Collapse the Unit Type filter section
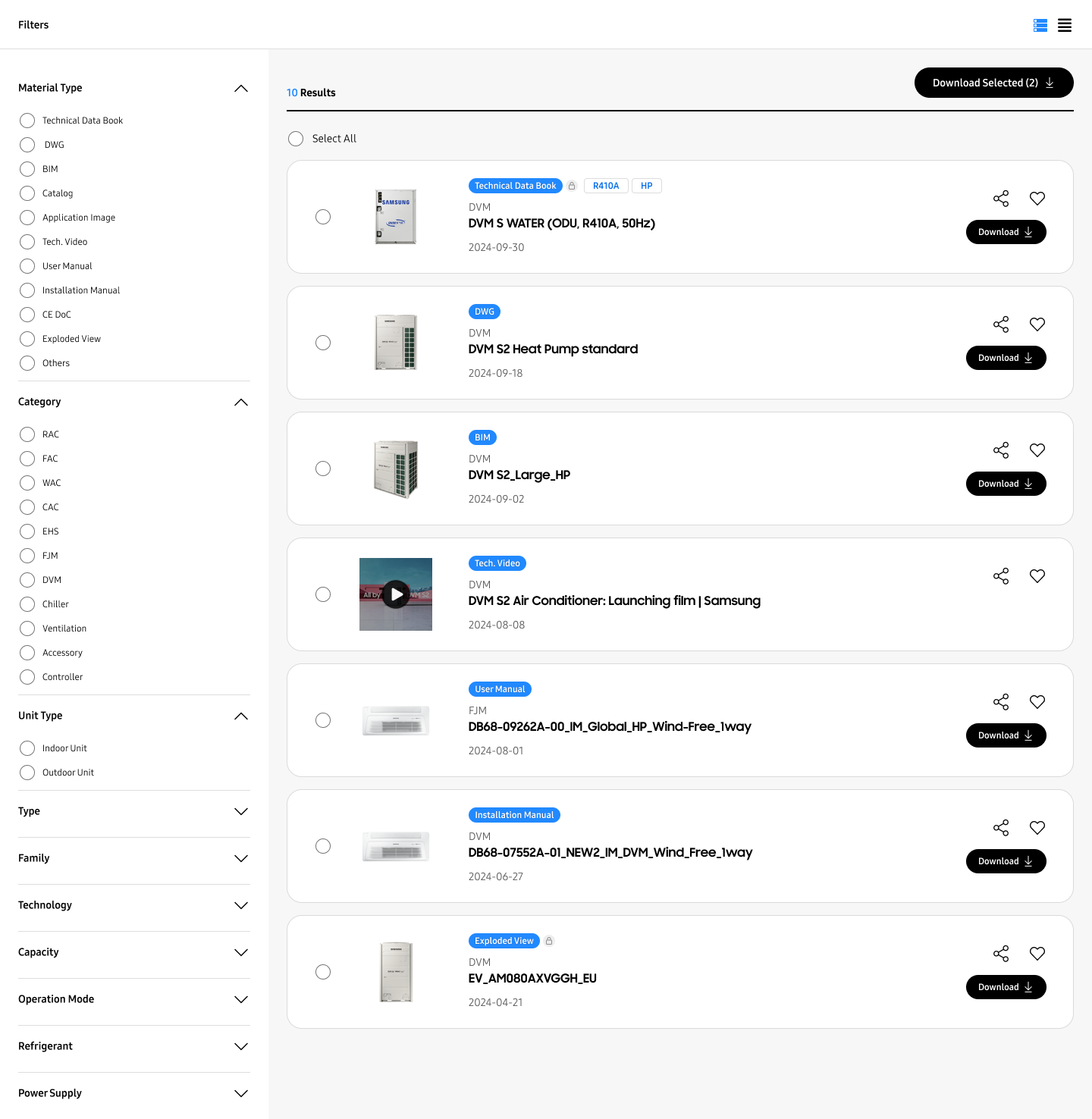The width and height of the screenshot is (1092, 1119). point(241,716)
